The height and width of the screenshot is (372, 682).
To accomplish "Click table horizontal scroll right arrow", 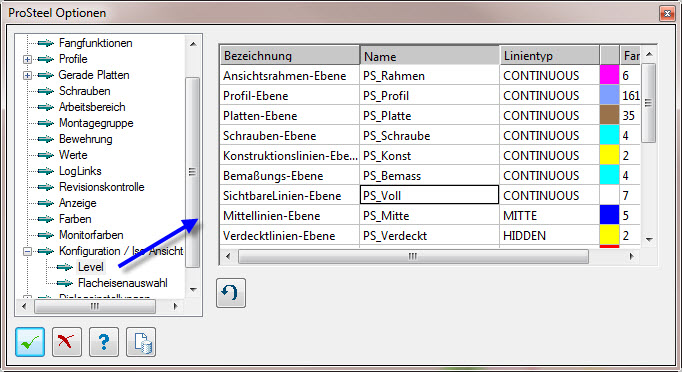I will (x=632, y=256).
